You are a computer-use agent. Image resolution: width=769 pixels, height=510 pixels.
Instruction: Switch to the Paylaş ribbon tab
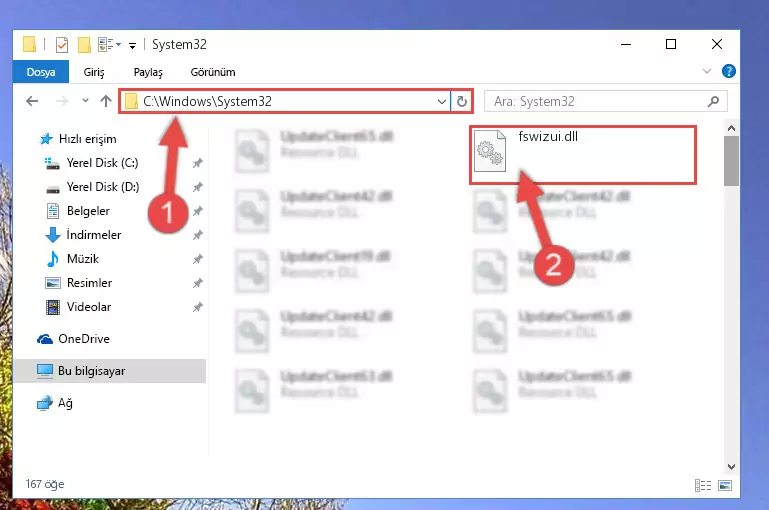(x=148, y=72)
